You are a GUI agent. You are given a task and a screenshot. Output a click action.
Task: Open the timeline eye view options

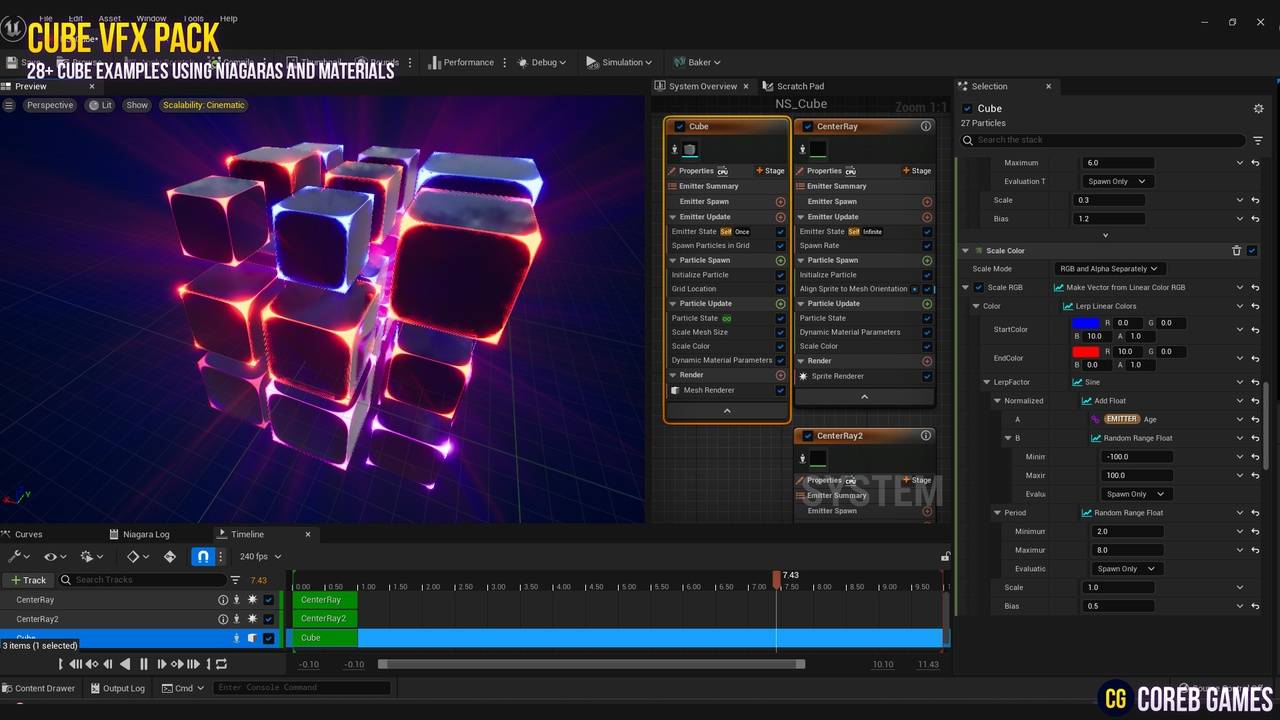(54, 556)
